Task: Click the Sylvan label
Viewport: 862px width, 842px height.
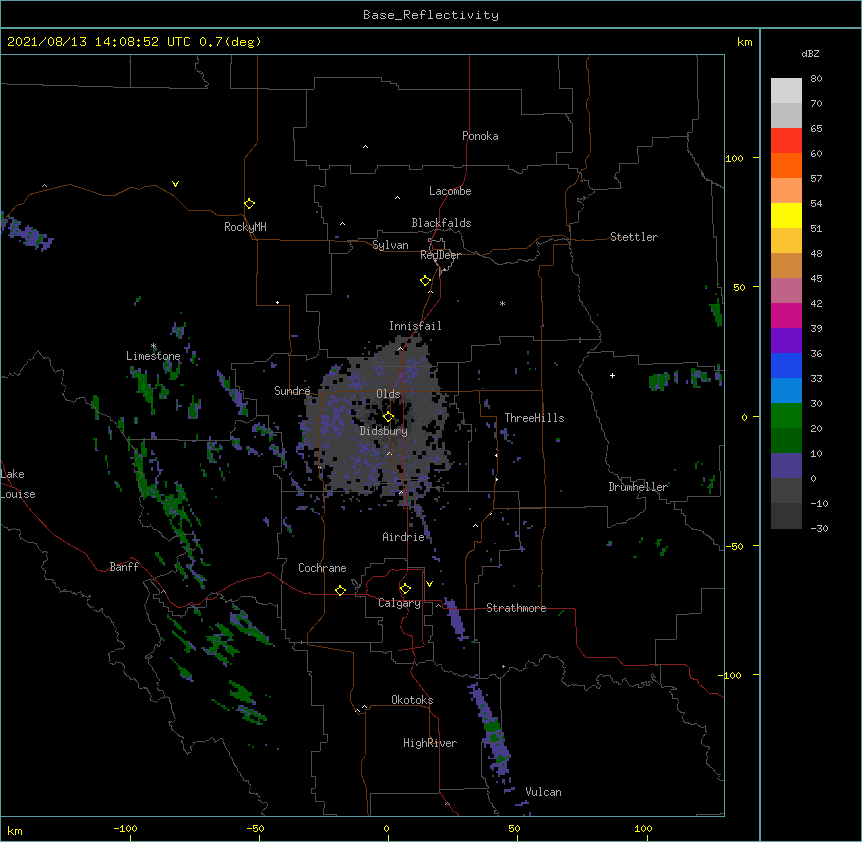Action: click(x=390, y=245)
